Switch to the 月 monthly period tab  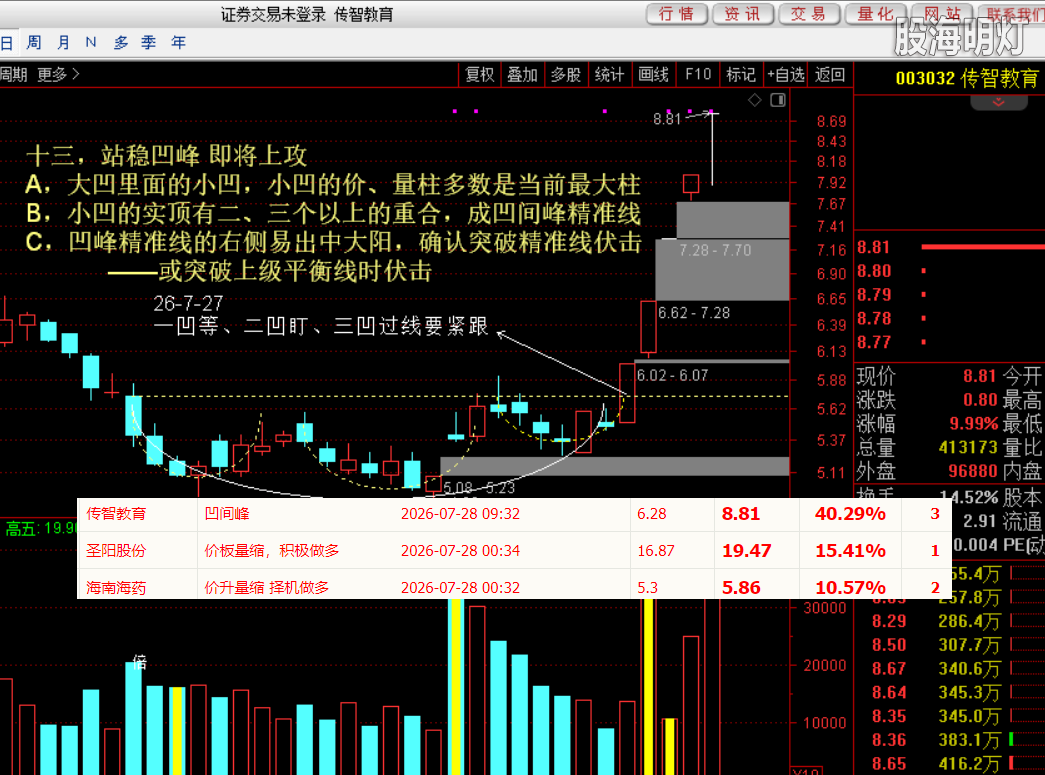point(63,43)
